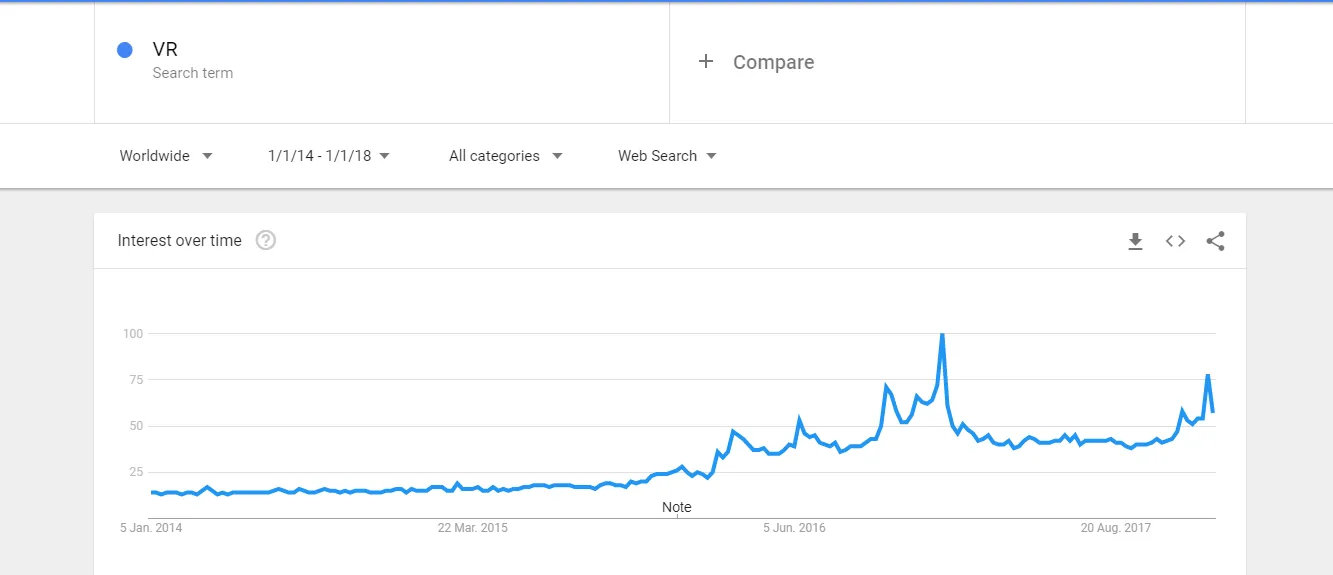Download the Interest over time data
The height and width of the screenshot is (575, 1333).
pyautogui.click(x=1135, y=241)
